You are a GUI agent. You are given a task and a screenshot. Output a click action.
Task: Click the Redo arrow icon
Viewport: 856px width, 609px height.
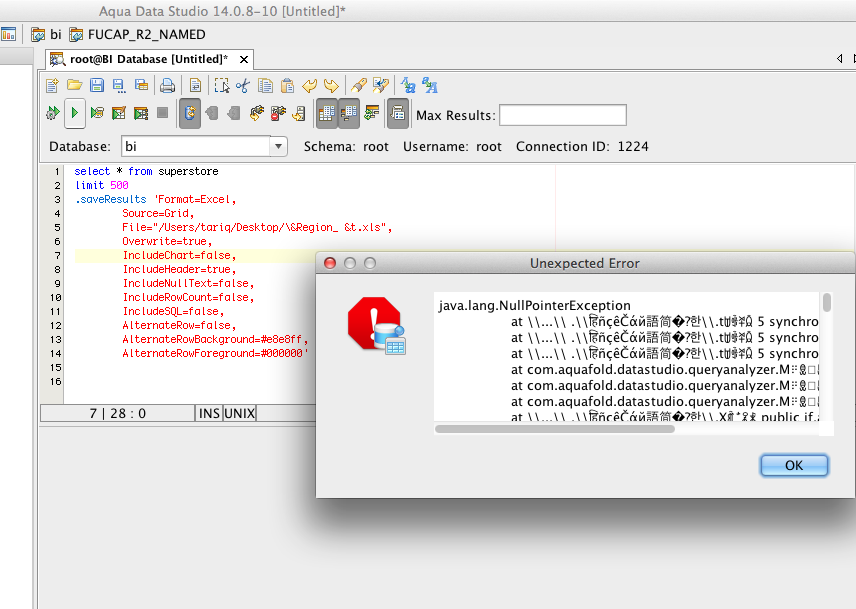[x=331, y=85]
